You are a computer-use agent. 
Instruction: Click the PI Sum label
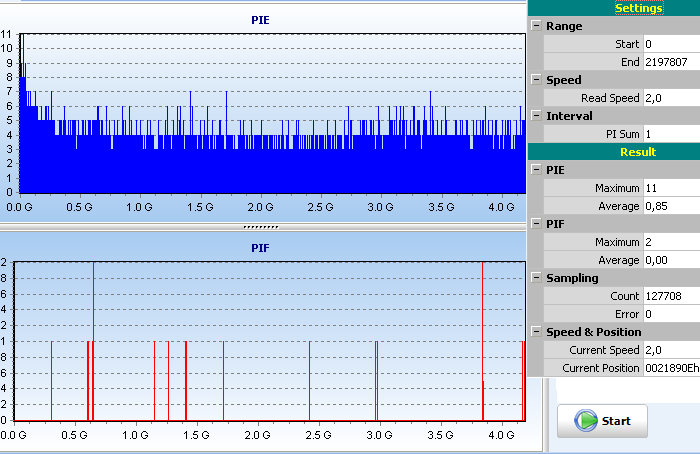[x=622, y=134]
